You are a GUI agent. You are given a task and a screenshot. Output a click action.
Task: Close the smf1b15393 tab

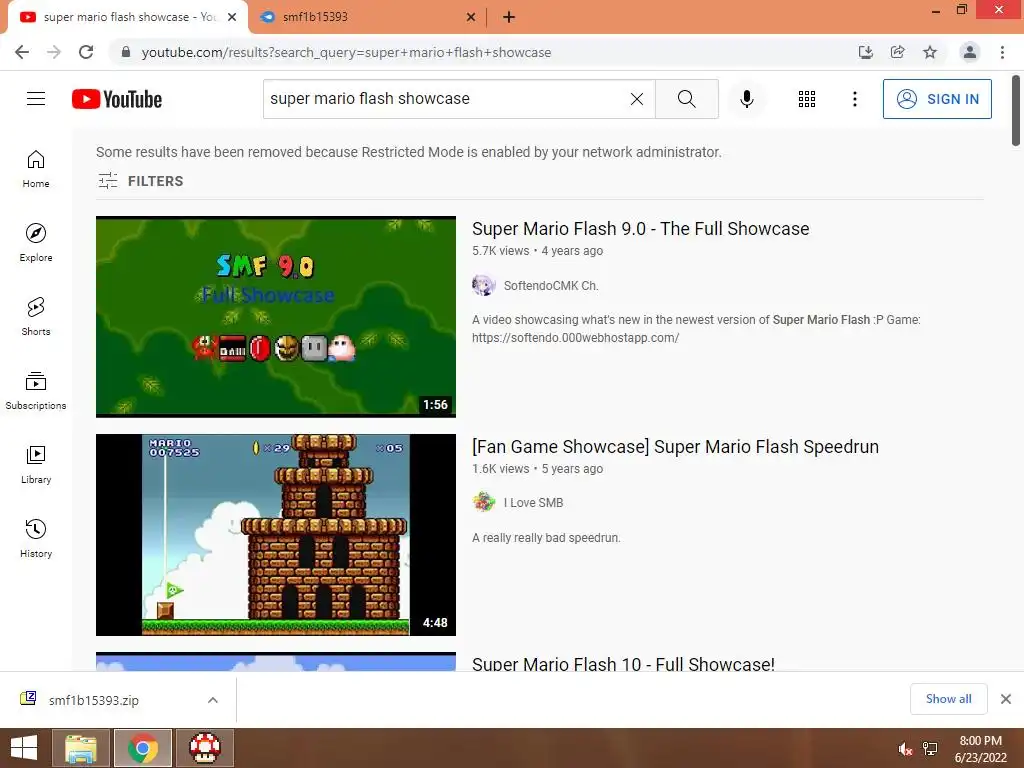(471, 17)
